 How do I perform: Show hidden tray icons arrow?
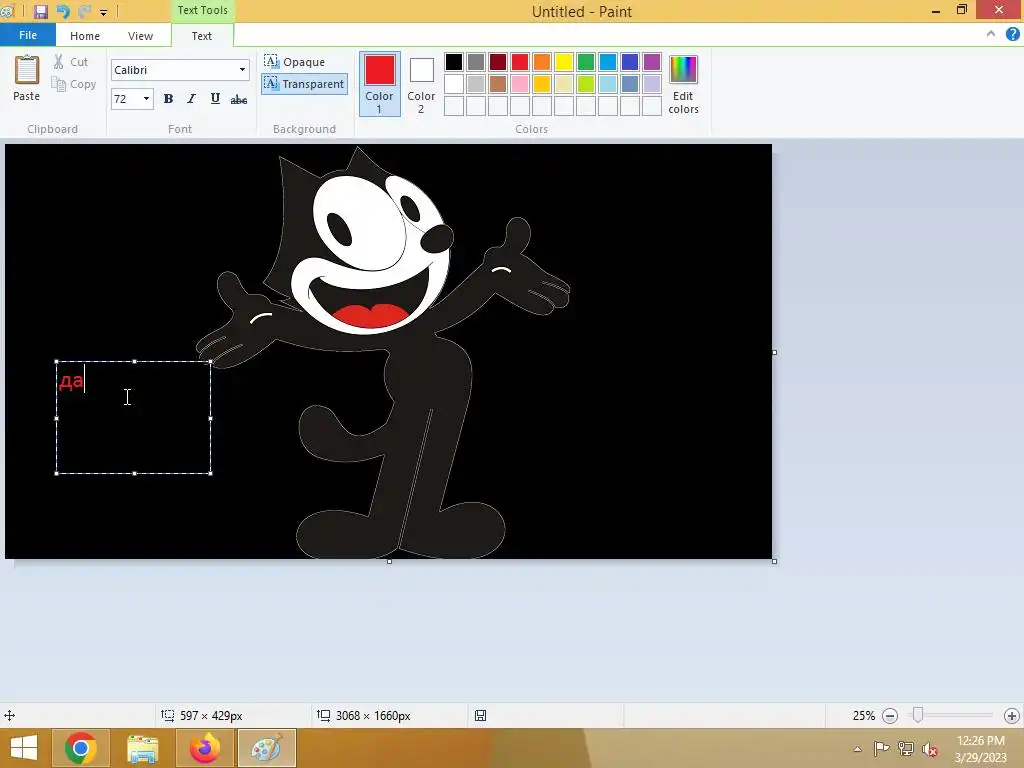(x=857, y=749)
